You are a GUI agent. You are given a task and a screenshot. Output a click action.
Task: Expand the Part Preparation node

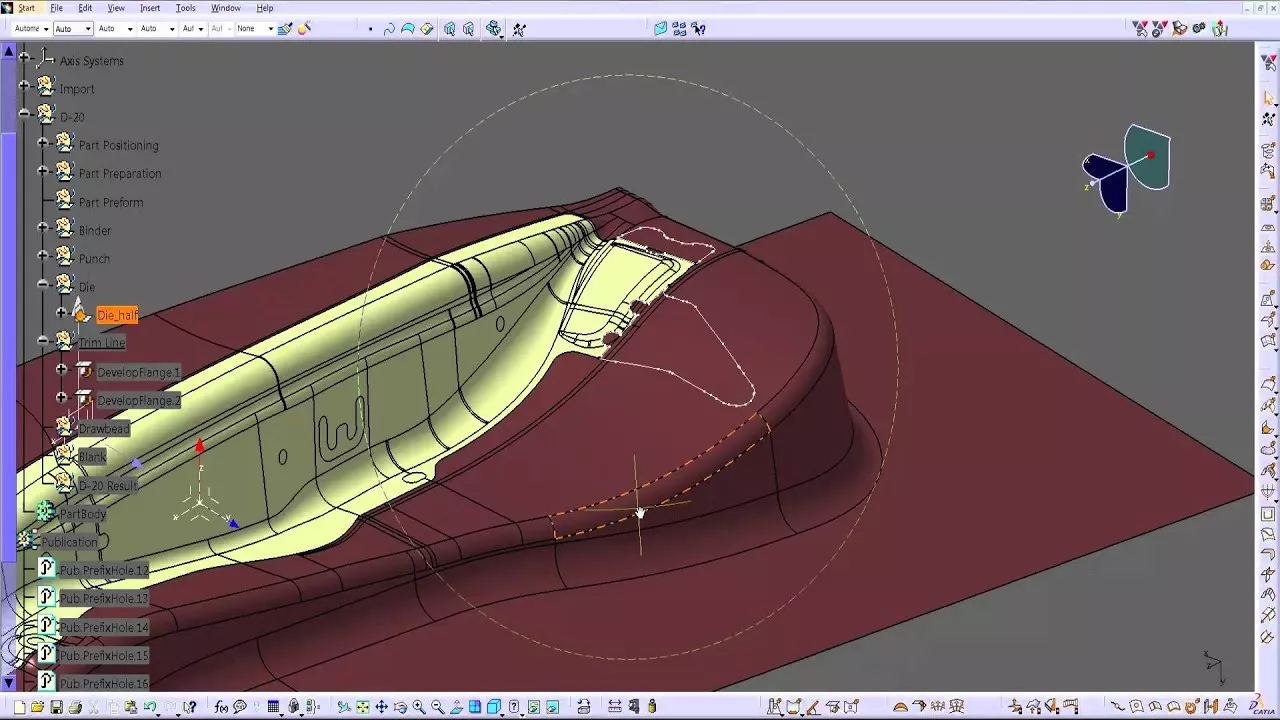pos(43,171)
